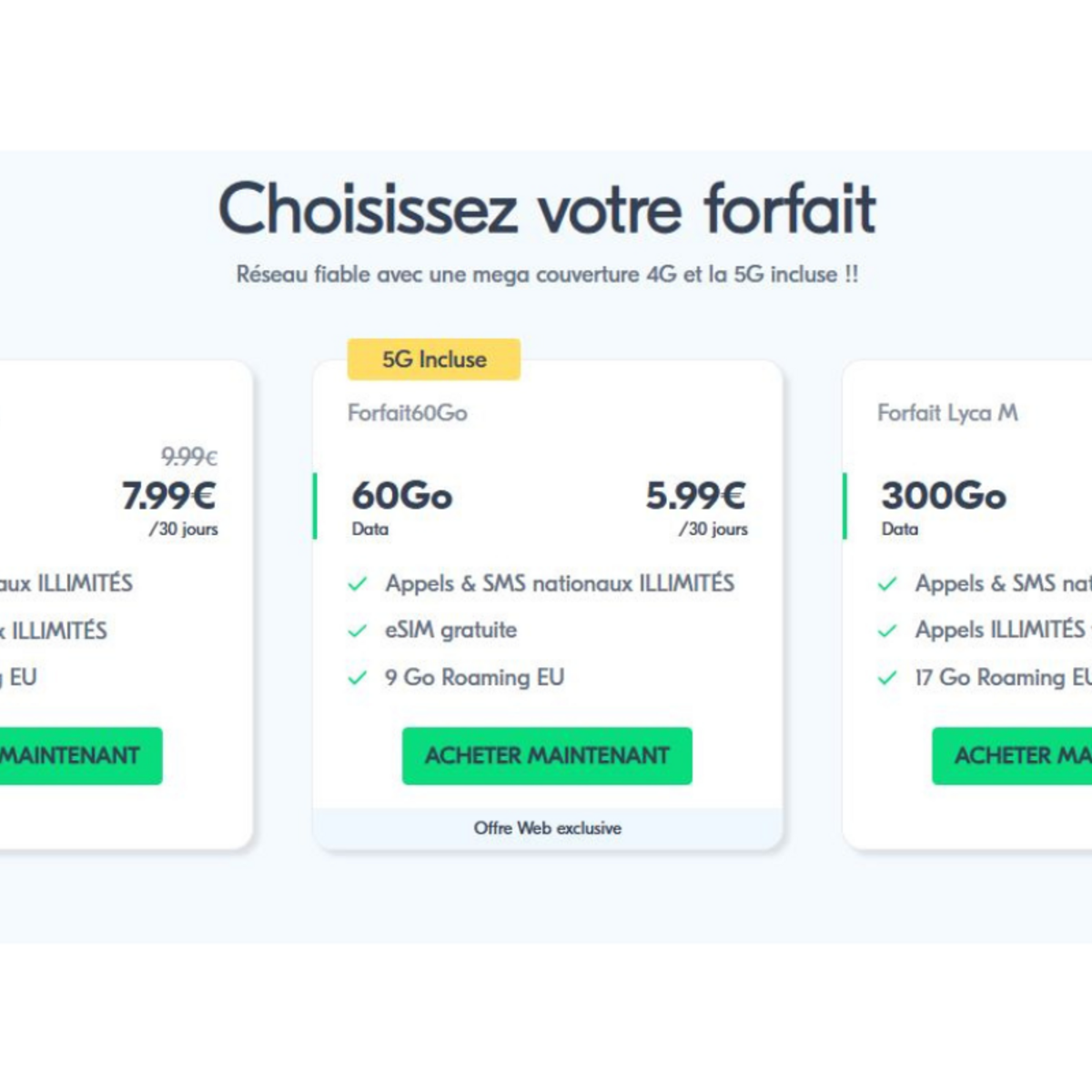Select the Forfait Lyca M plan title
The width and height of the screenshot is (1092, 1092).
tap(947, 413)
